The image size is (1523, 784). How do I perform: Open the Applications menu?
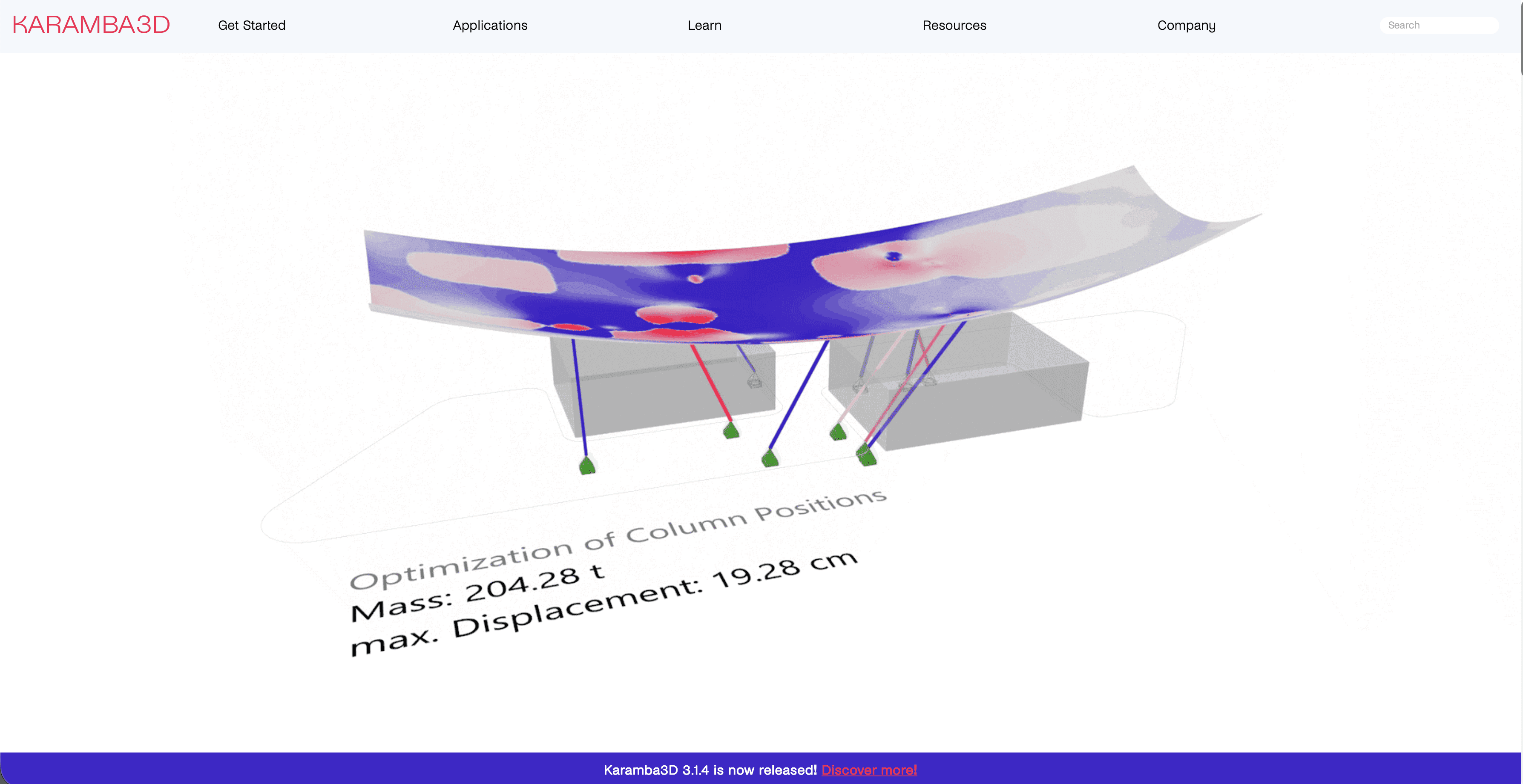click(x=489, y=26)
